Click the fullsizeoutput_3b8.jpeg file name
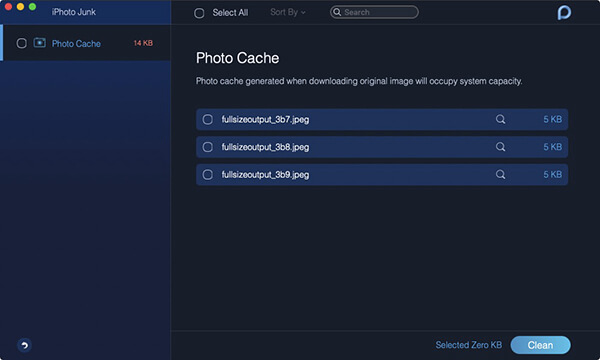Screen dimensions: 600x360 pos(265,147)
